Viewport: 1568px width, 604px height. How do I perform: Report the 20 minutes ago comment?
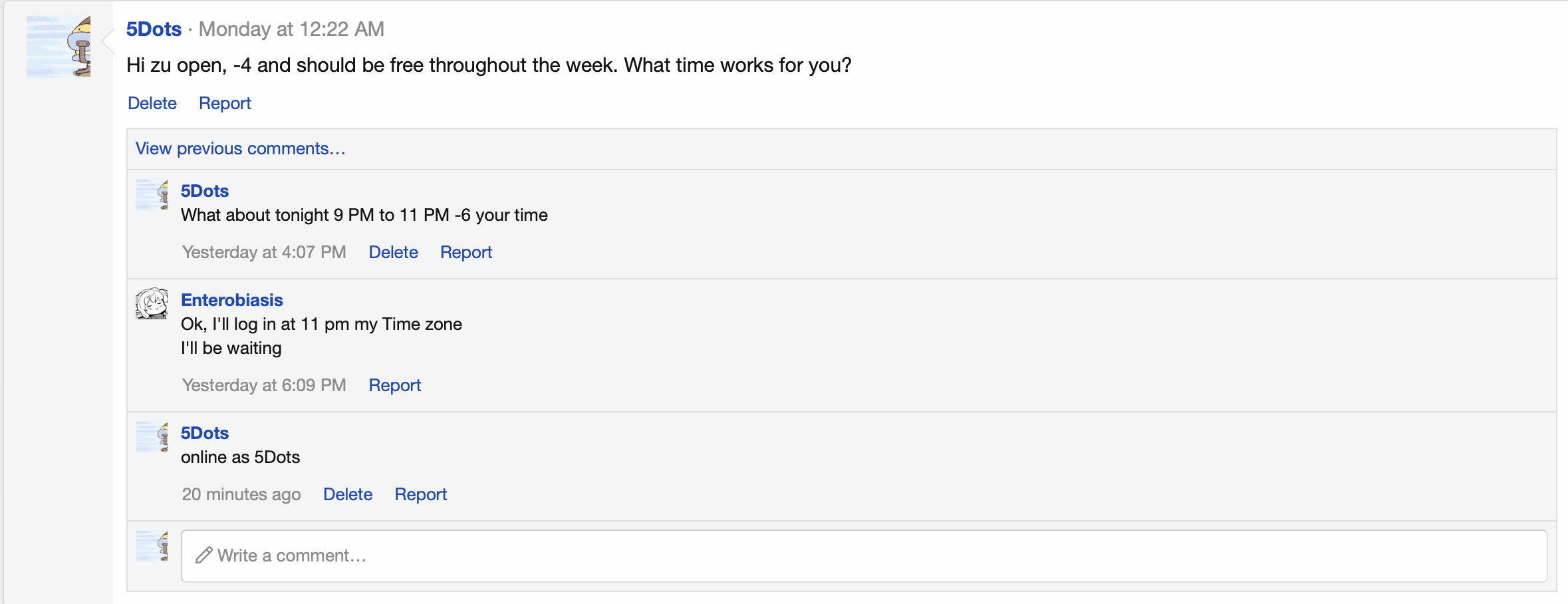[421, 494]
